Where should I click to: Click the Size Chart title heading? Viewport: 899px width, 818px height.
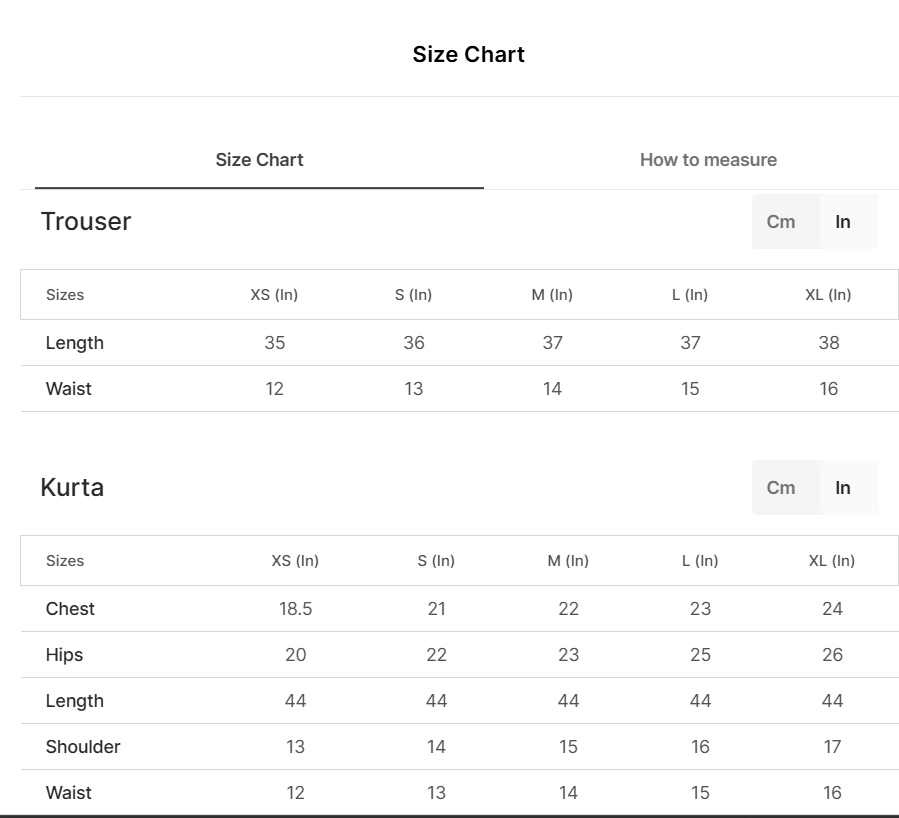point(468,55)
